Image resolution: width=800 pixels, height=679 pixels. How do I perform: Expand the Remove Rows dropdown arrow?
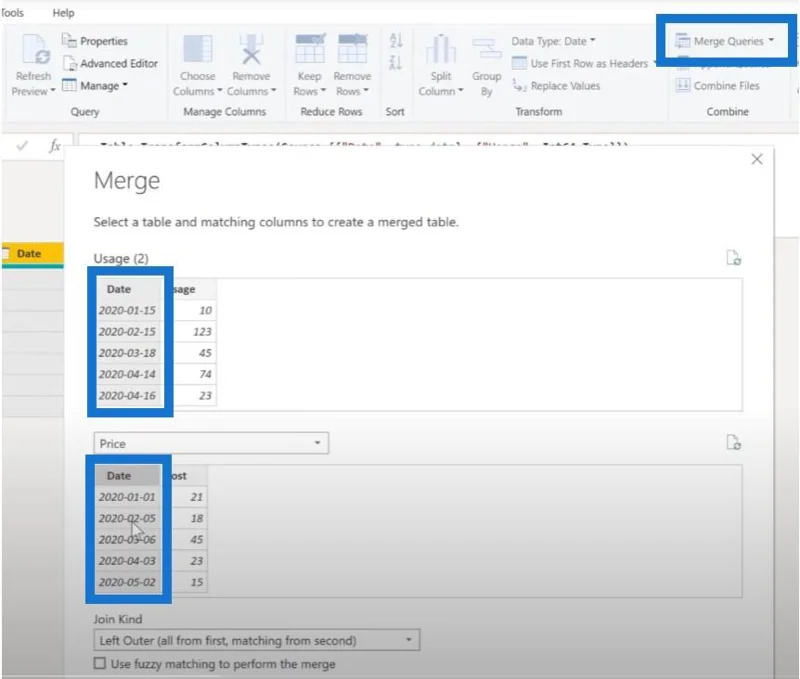tap(366, 90)
